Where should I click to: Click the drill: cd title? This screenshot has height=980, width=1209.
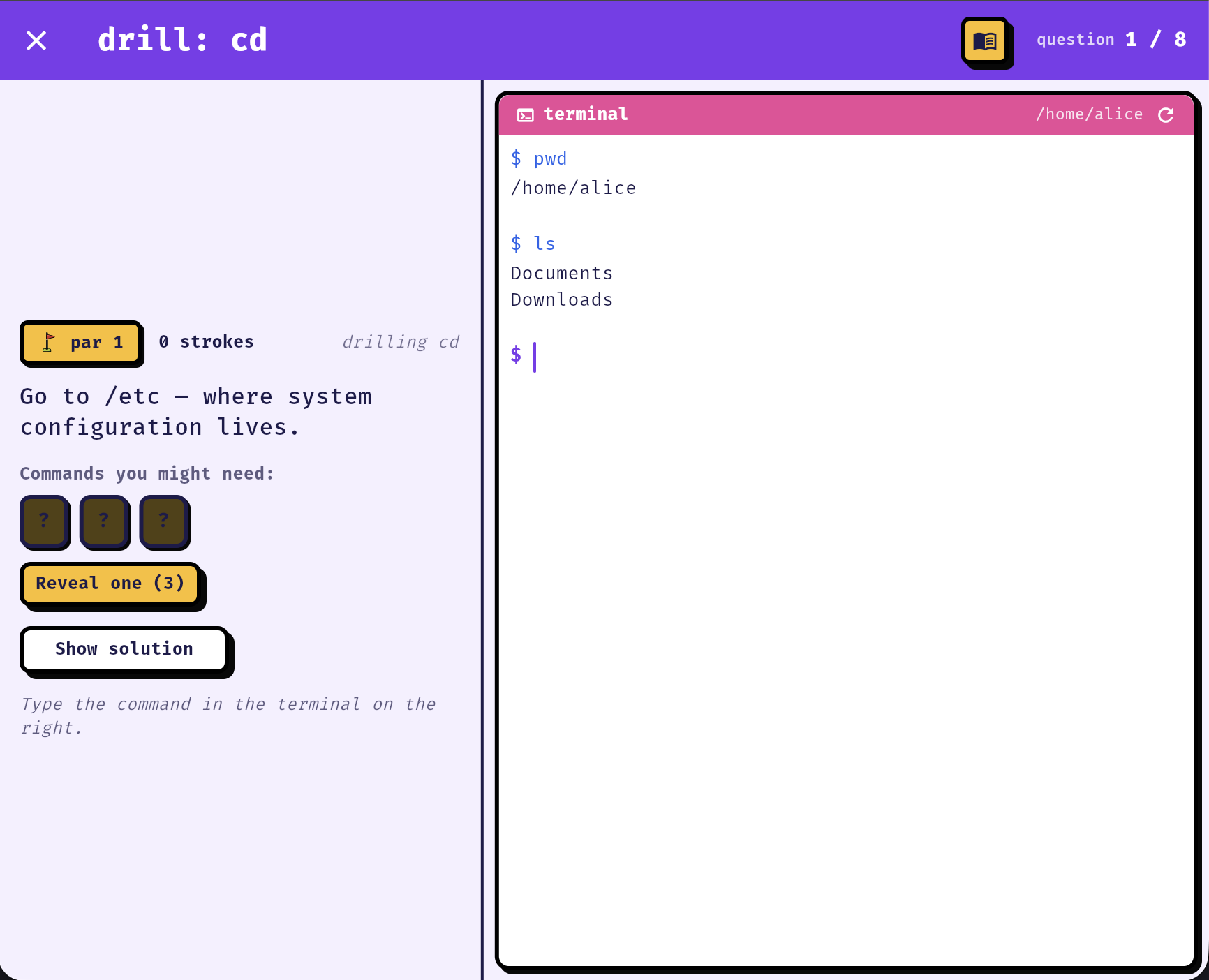182,40
